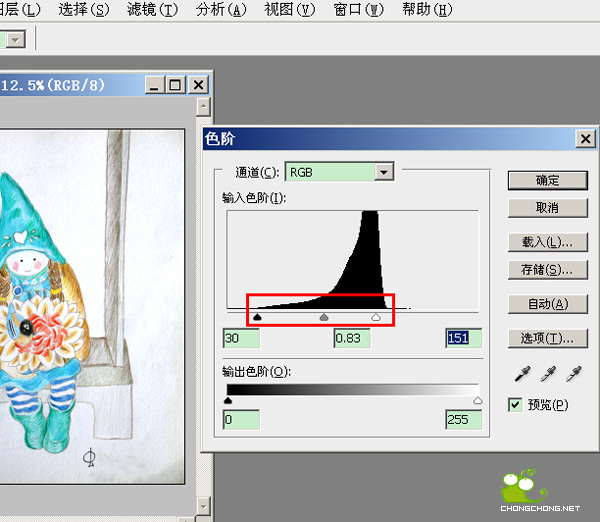Grab the input midtone gray slider

tap(324, 317)
